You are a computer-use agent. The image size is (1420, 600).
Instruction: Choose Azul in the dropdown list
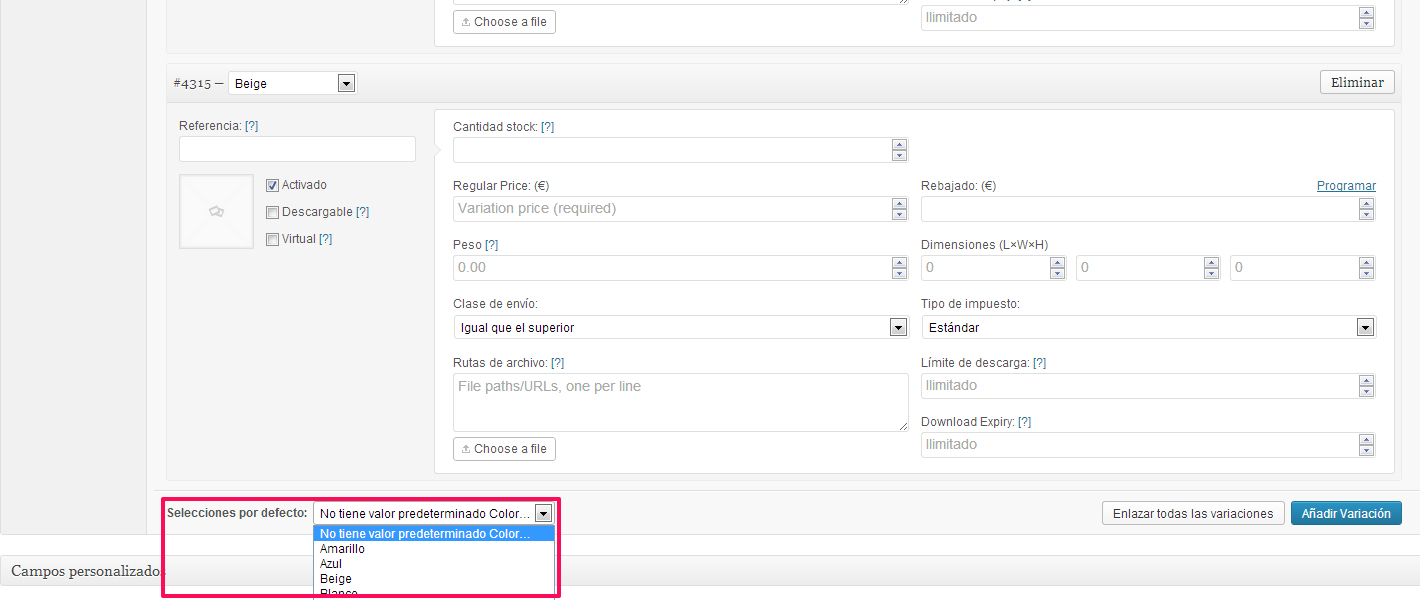pos(331,564)
